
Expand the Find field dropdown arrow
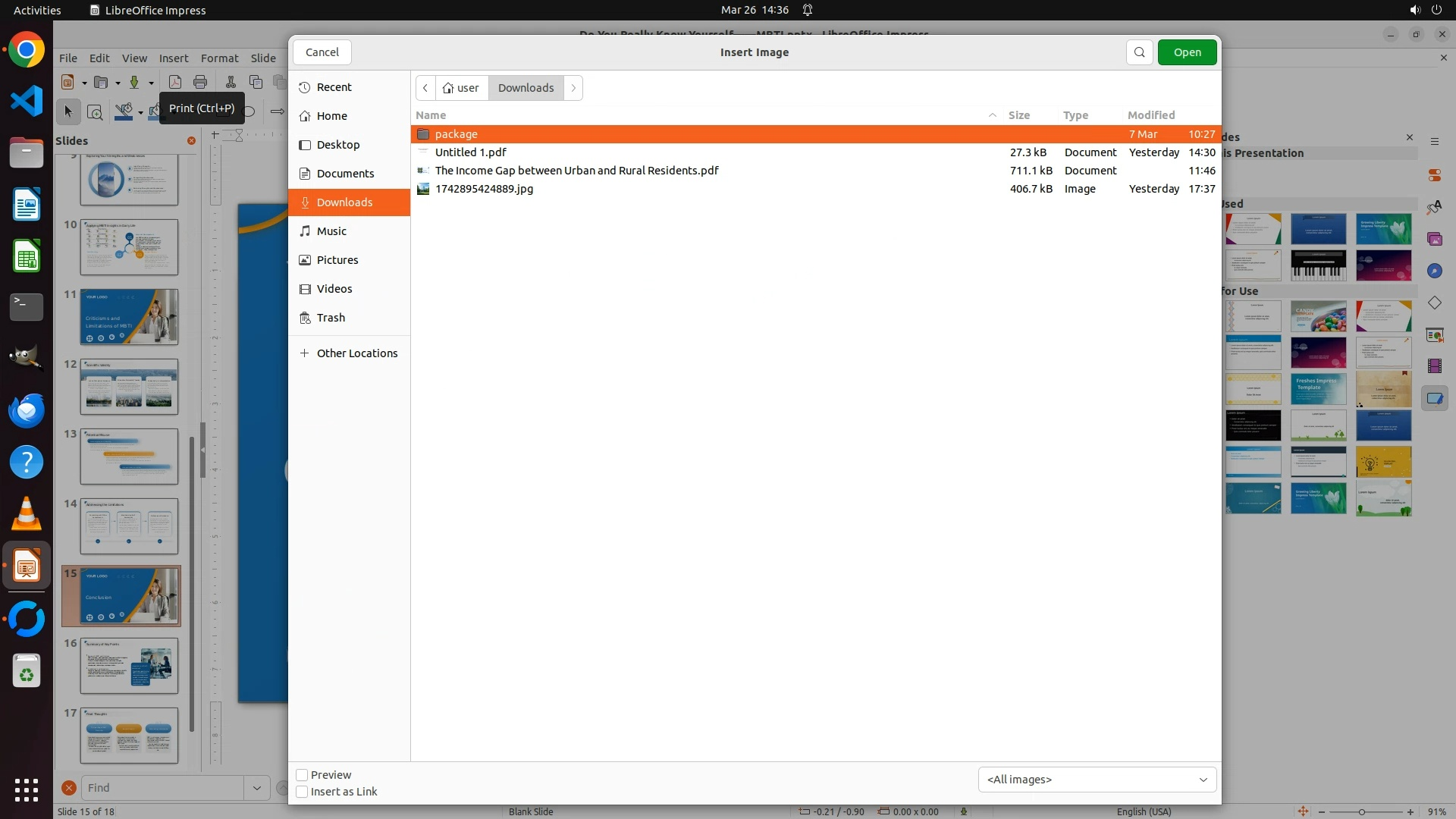pos(256,788)
